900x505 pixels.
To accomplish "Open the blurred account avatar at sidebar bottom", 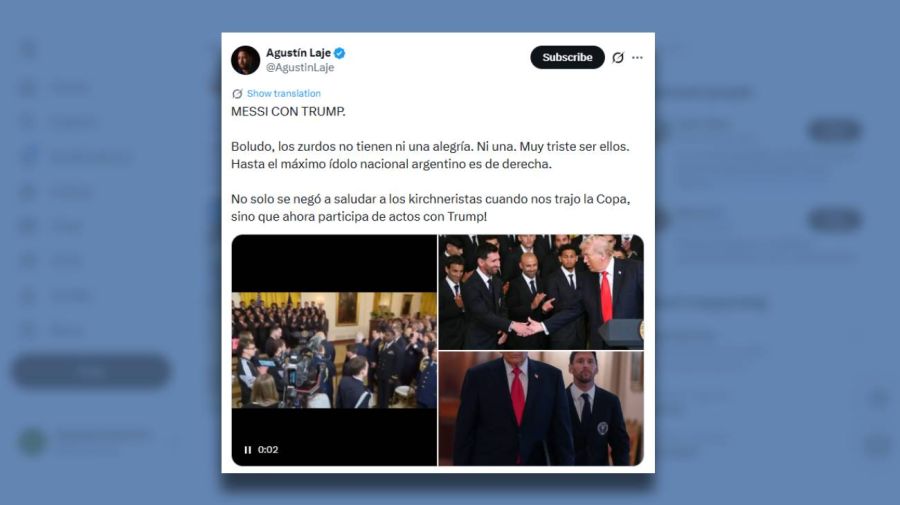I will [x=33, y=442].
